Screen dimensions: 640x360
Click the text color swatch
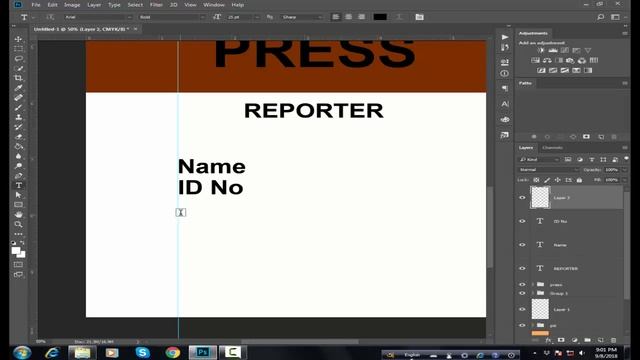click(x=380, y=17)
